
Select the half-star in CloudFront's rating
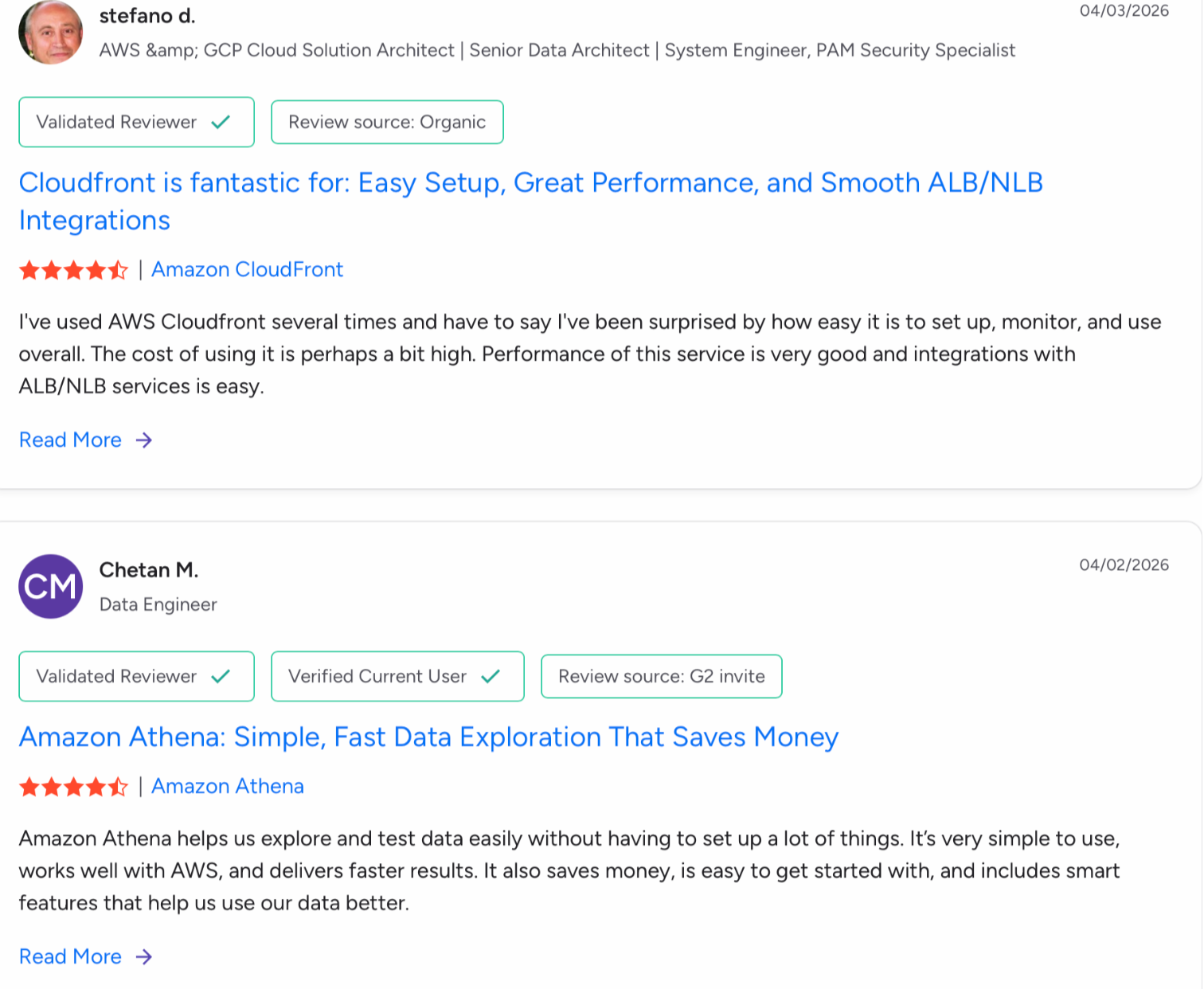[119, 270]
